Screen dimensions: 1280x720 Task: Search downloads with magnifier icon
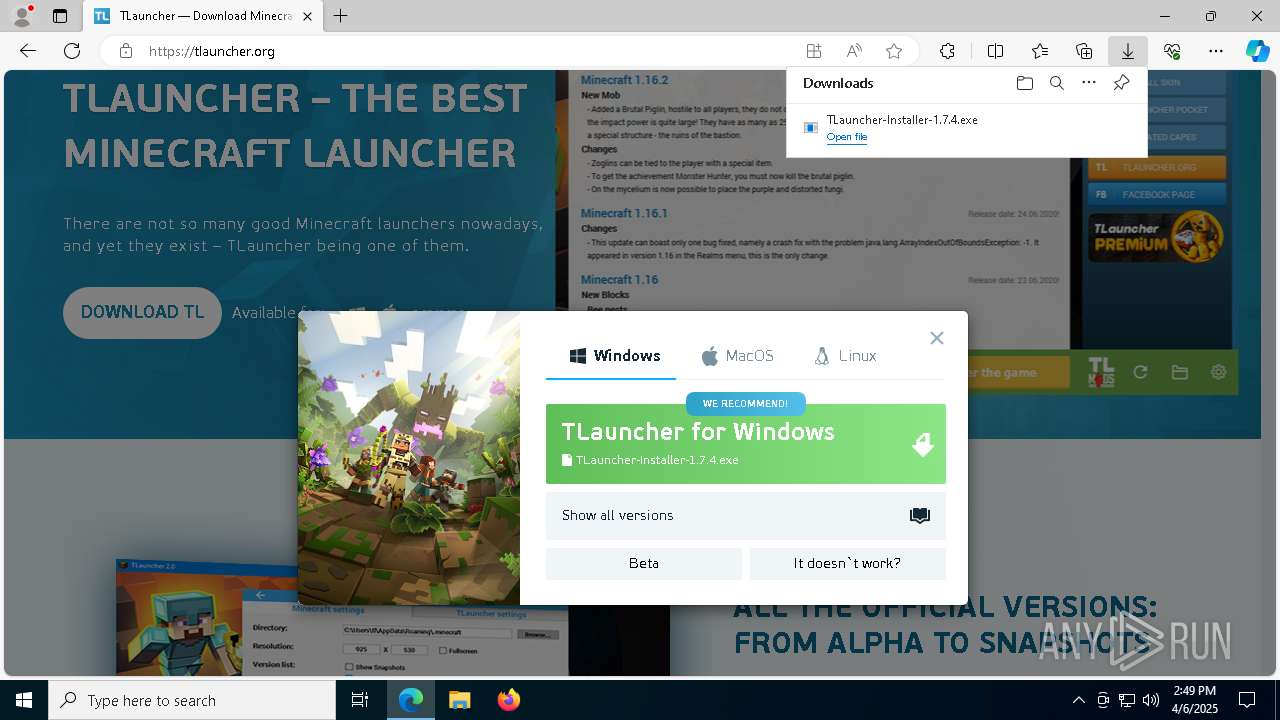tap(1057, 83)
